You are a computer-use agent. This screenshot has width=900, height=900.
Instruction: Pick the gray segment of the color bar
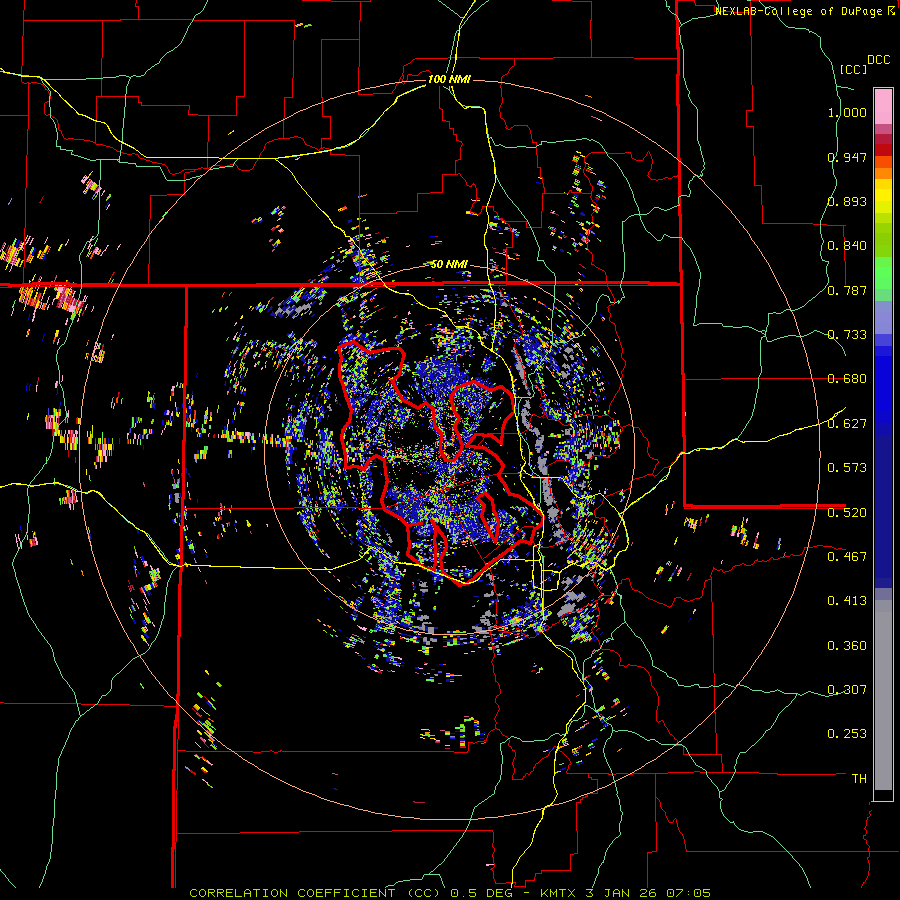pyautogui.click(x=883, y=695)
